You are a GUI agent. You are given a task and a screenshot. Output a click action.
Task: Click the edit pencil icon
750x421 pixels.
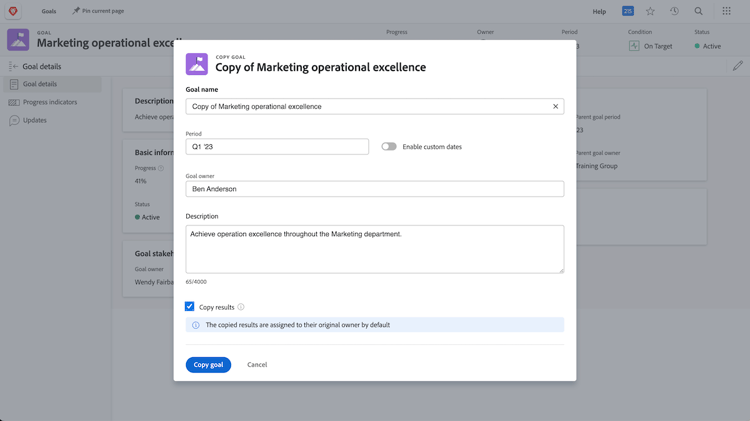tap(737, 66)
